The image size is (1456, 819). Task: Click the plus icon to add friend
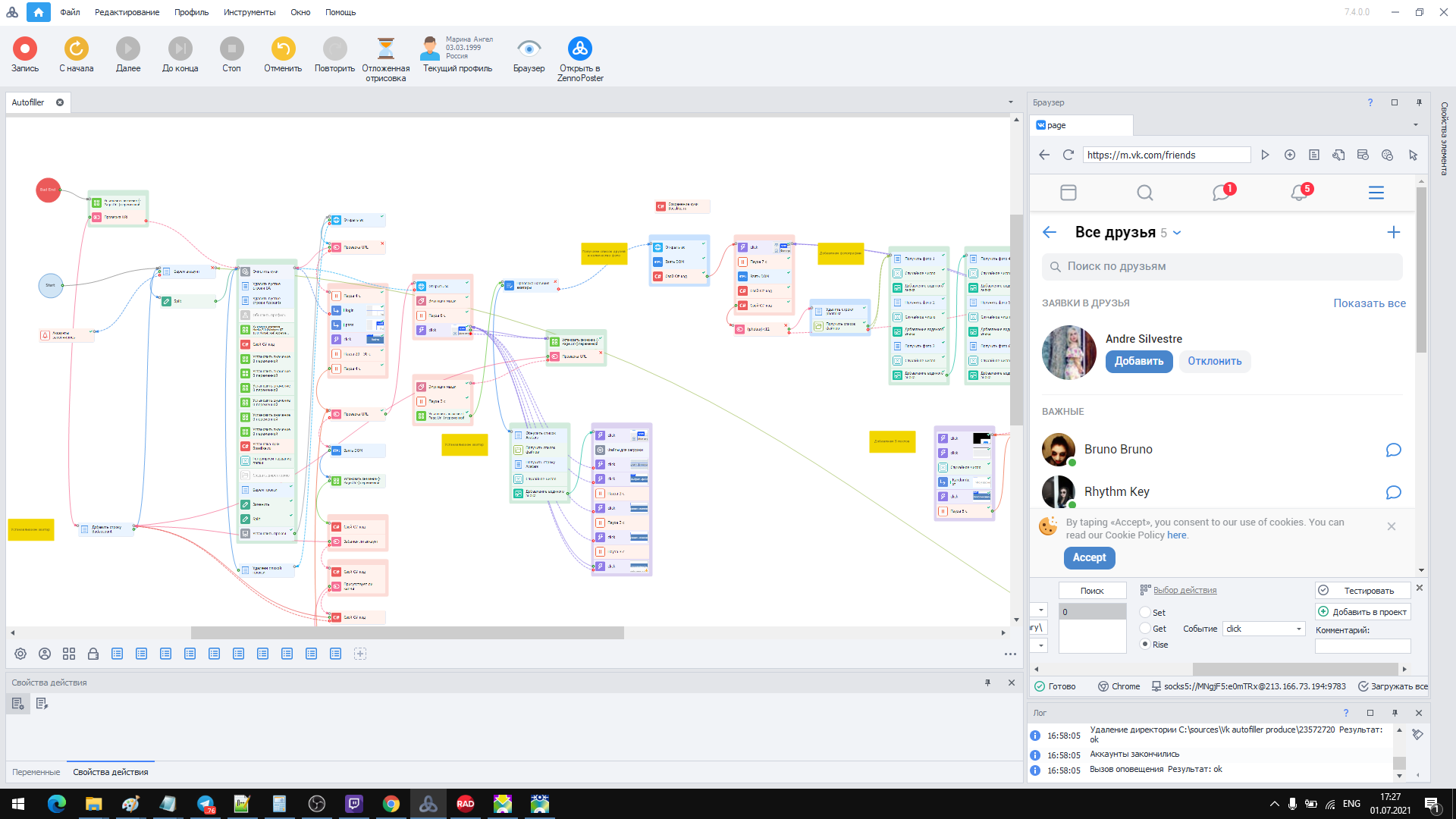point(1394,232)
